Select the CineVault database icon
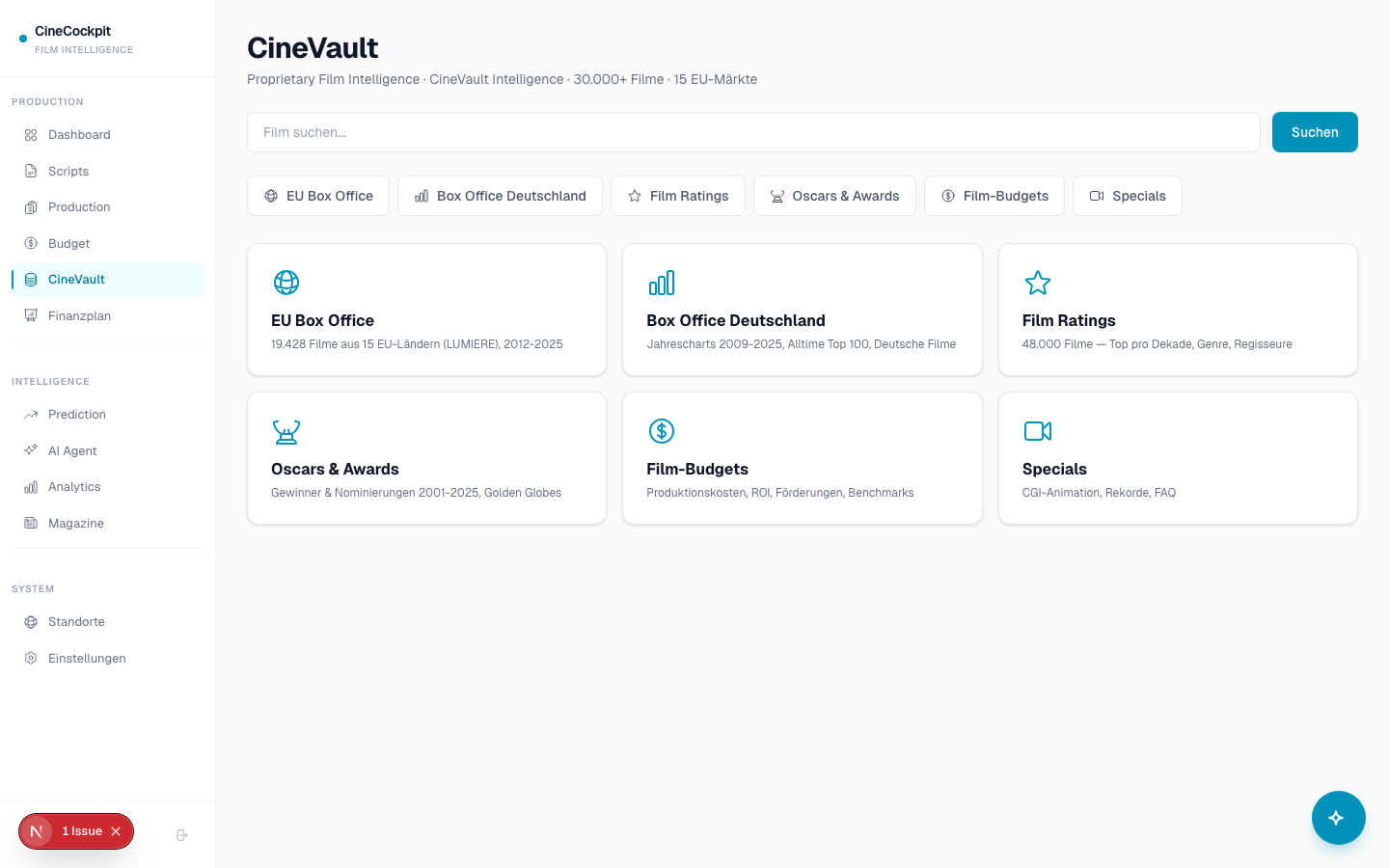Viewport: 1389px width, 868px height. (x=30, y=279)
